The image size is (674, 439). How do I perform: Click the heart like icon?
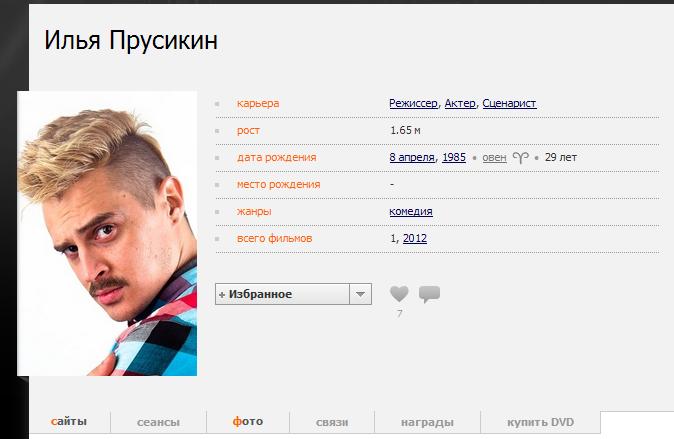399,294
